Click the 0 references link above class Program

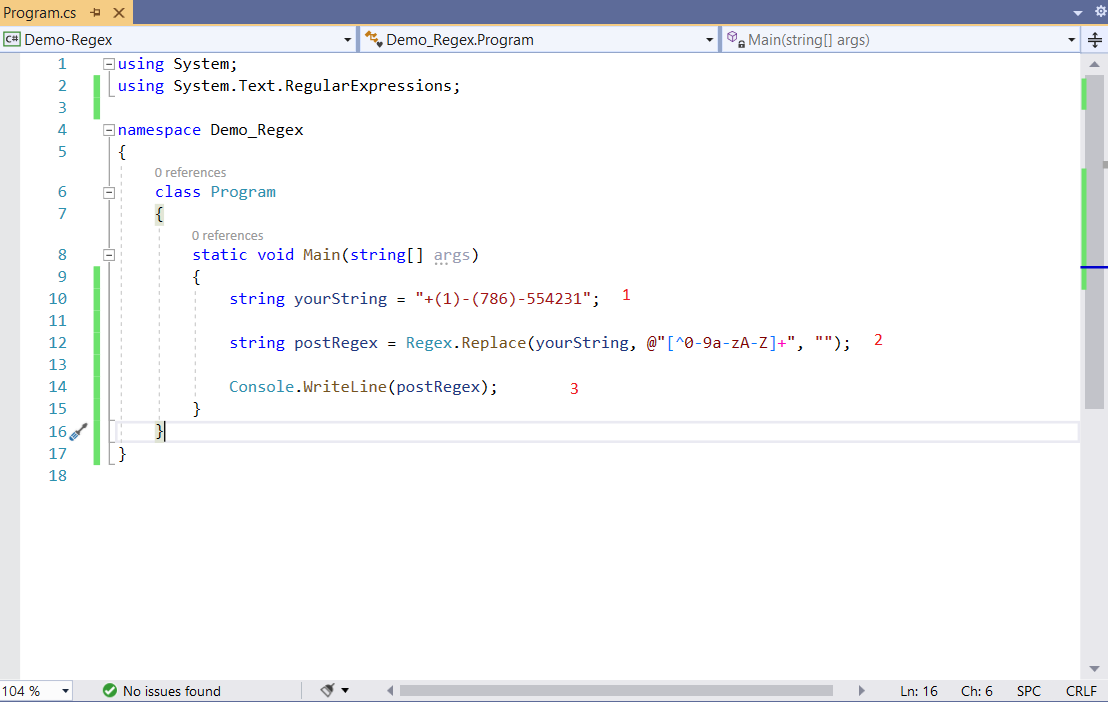190,172
